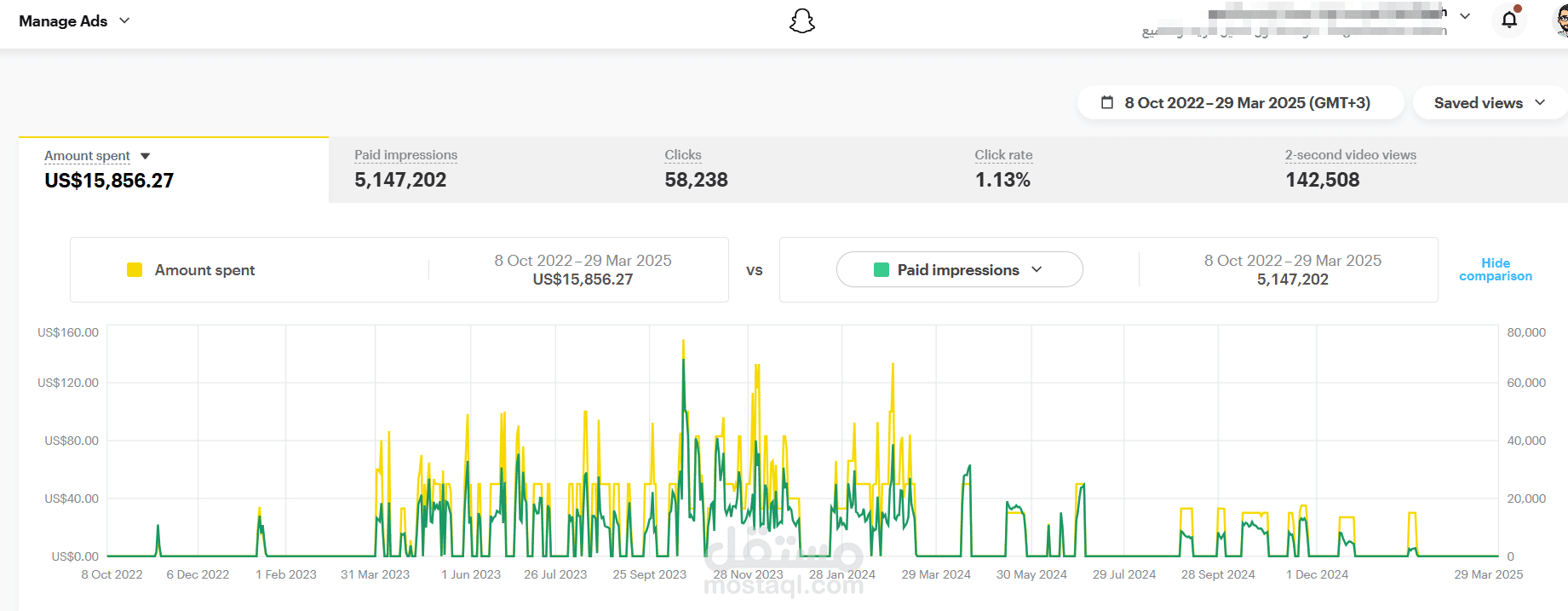Click the Snapchat ghost logo
1568x611 pixels.
tap(801, 21)
